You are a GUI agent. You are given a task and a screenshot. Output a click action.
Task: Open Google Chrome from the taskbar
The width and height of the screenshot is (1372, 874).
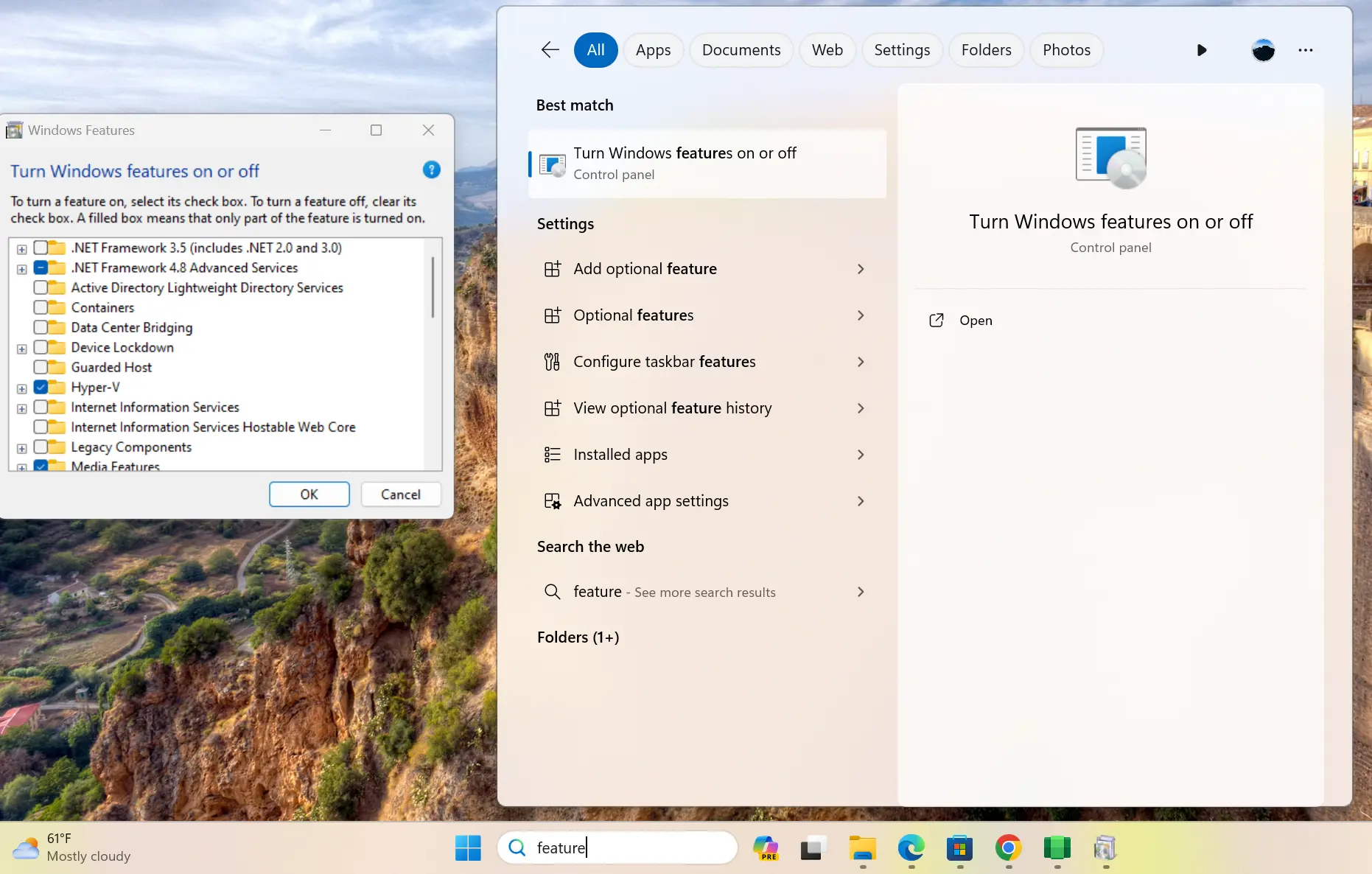tap(1007, 848)
